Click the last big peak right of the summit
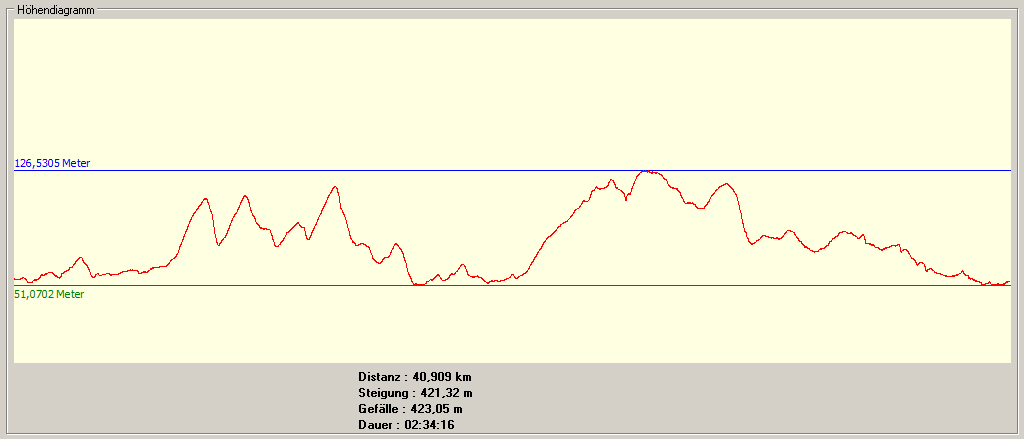This screenshot has height=439, width=1024. click(726, 184)
